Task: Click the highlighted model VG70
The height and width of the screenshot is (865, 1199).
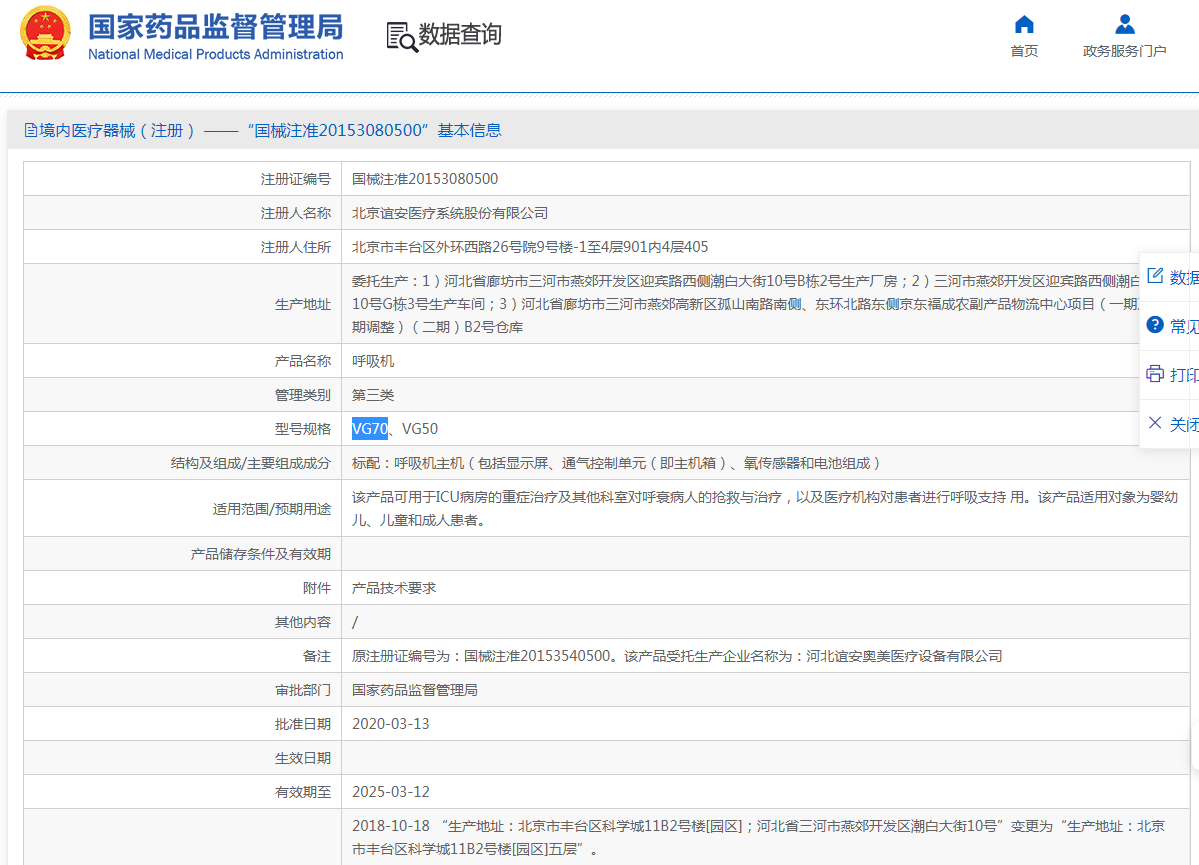Action: [x=370, y=429]
